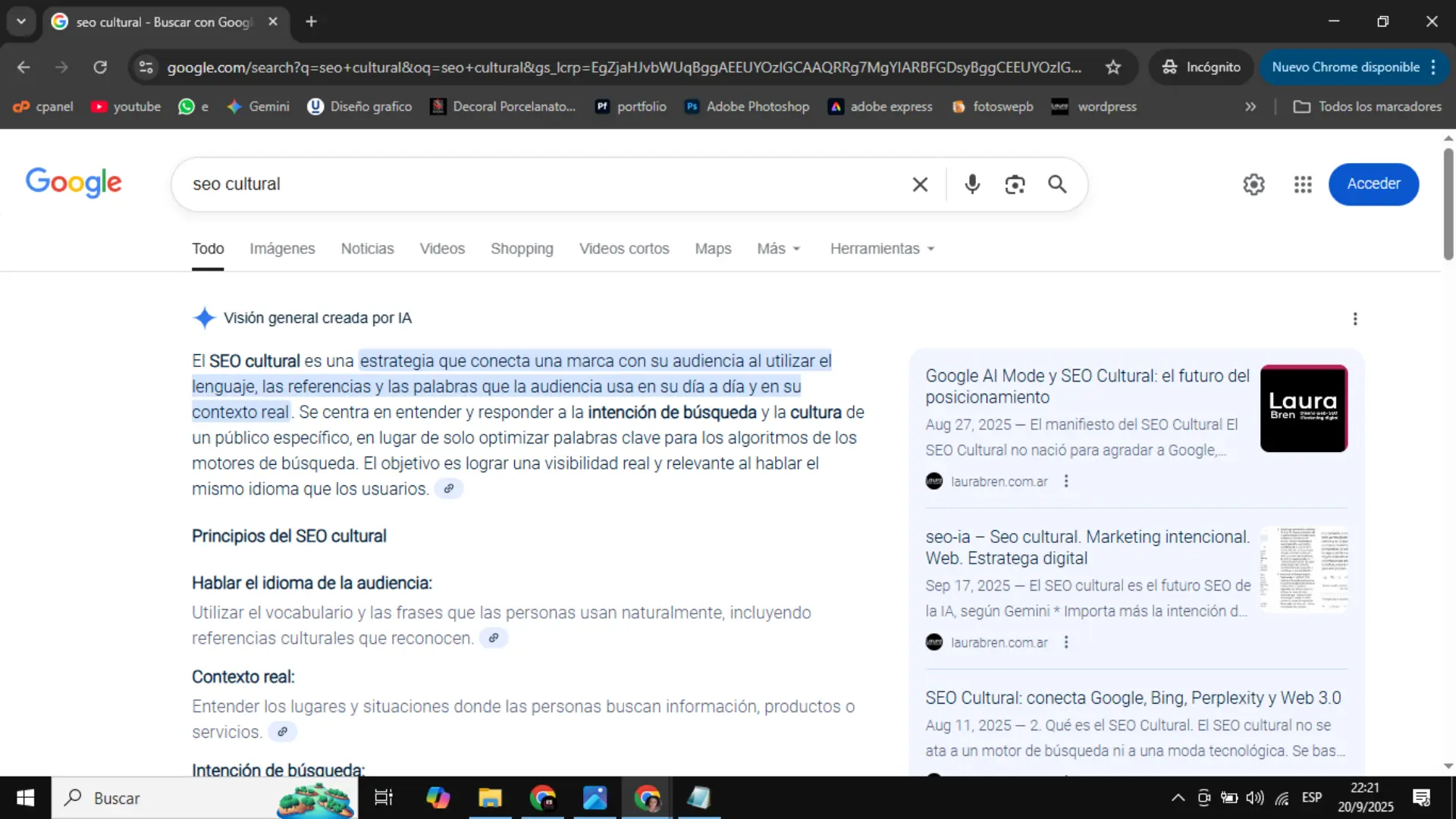Screen dimensions: 1456x819
Task: Open the Más options dropdown
Action: point(778,248)
